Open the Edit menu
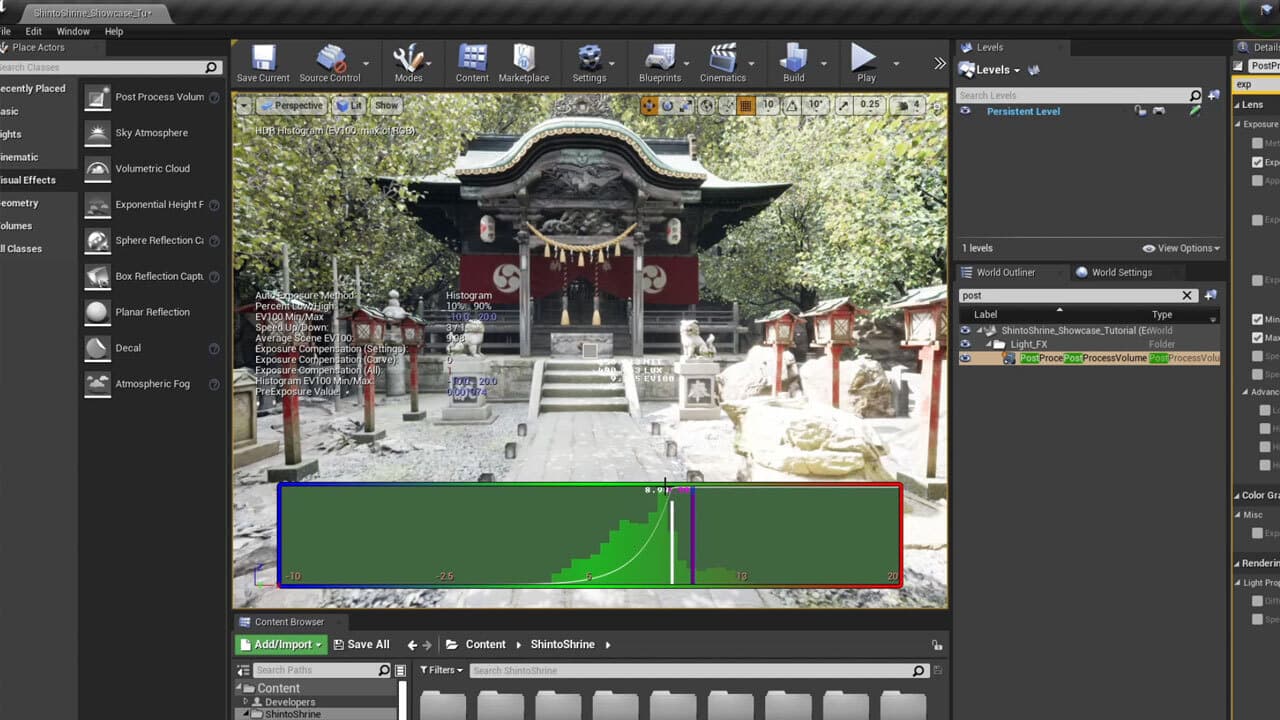The image size is (1280, 720). tap(33, 31)
